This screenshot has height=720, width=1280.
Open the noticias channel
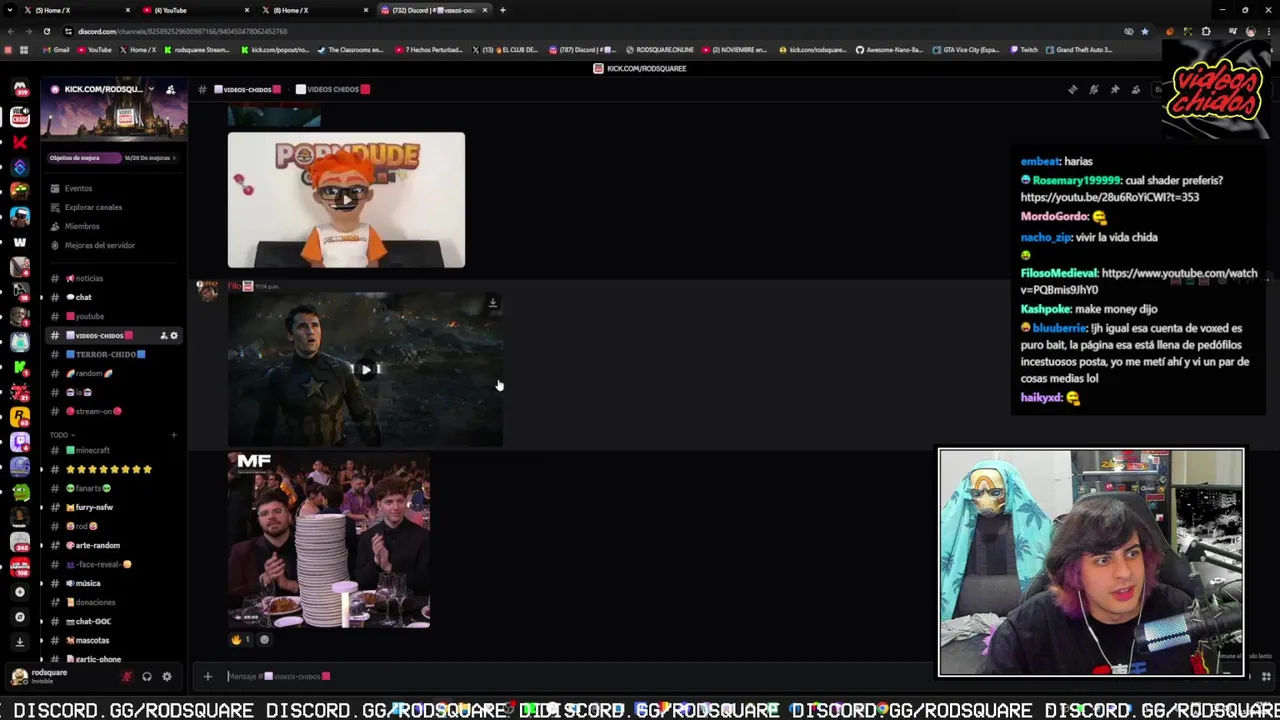112,278
